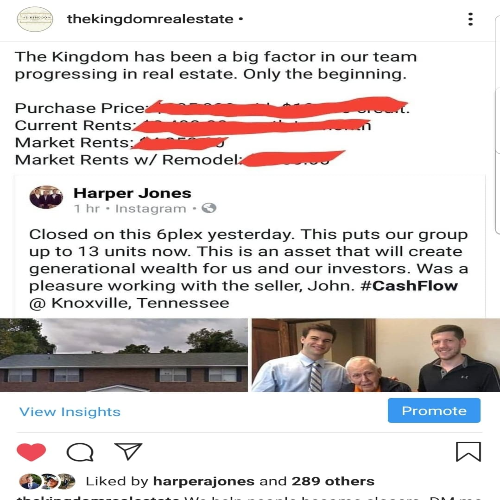This screenshot has height=500, width=500.
Task: Click the Harper Jones profile picture
Action: click(x=46, y=197)
